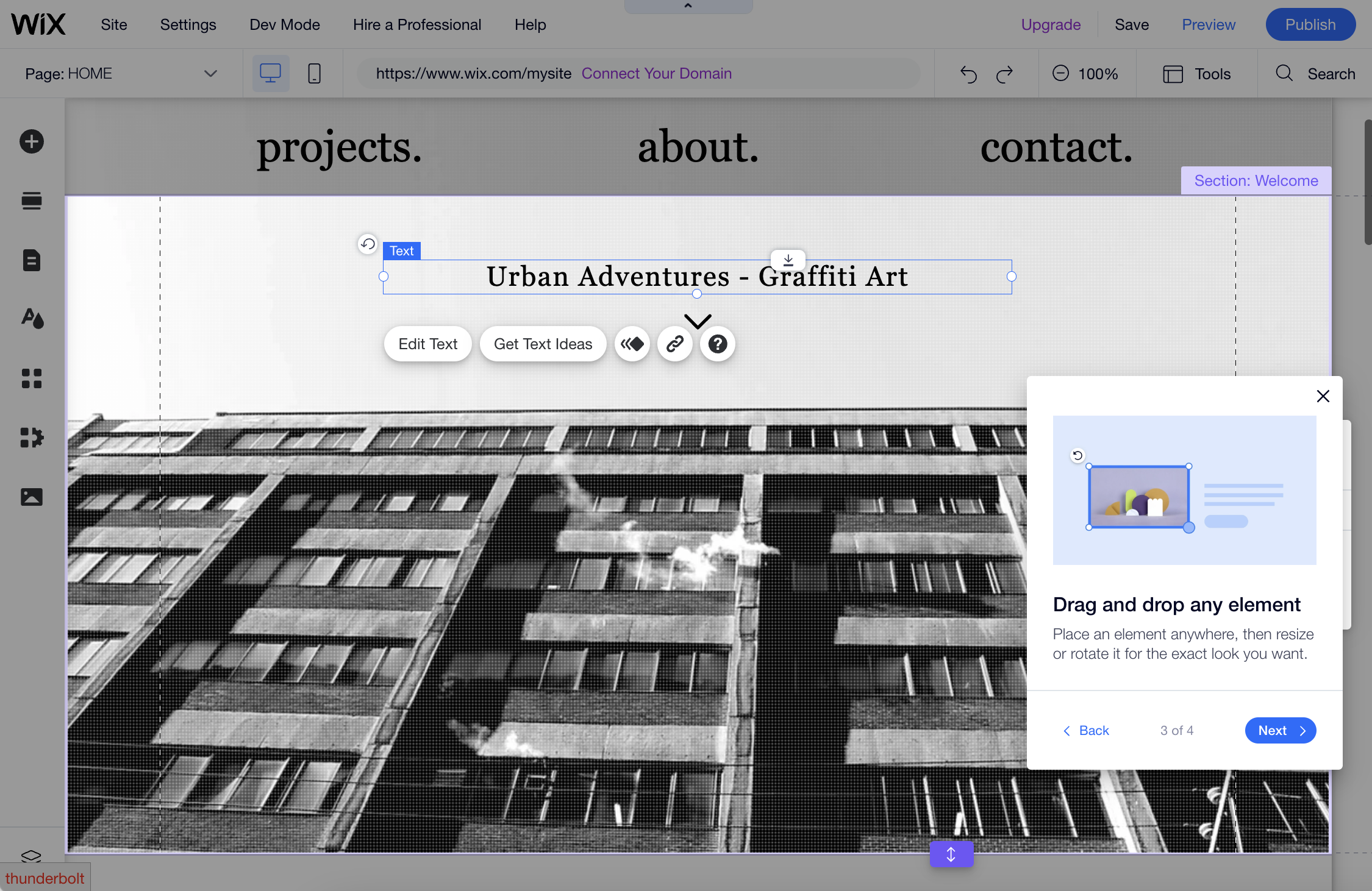Click Next in the tutorial popup

coord(1281,730)
